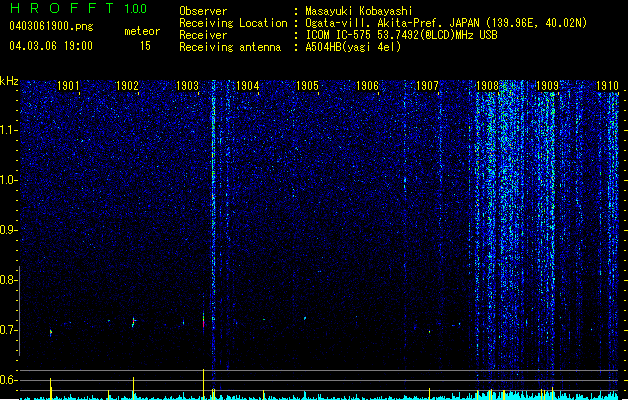Screen dimensions: 629x400
Task: Click the kHz axis unit label
Action: [x=9, y=81]
